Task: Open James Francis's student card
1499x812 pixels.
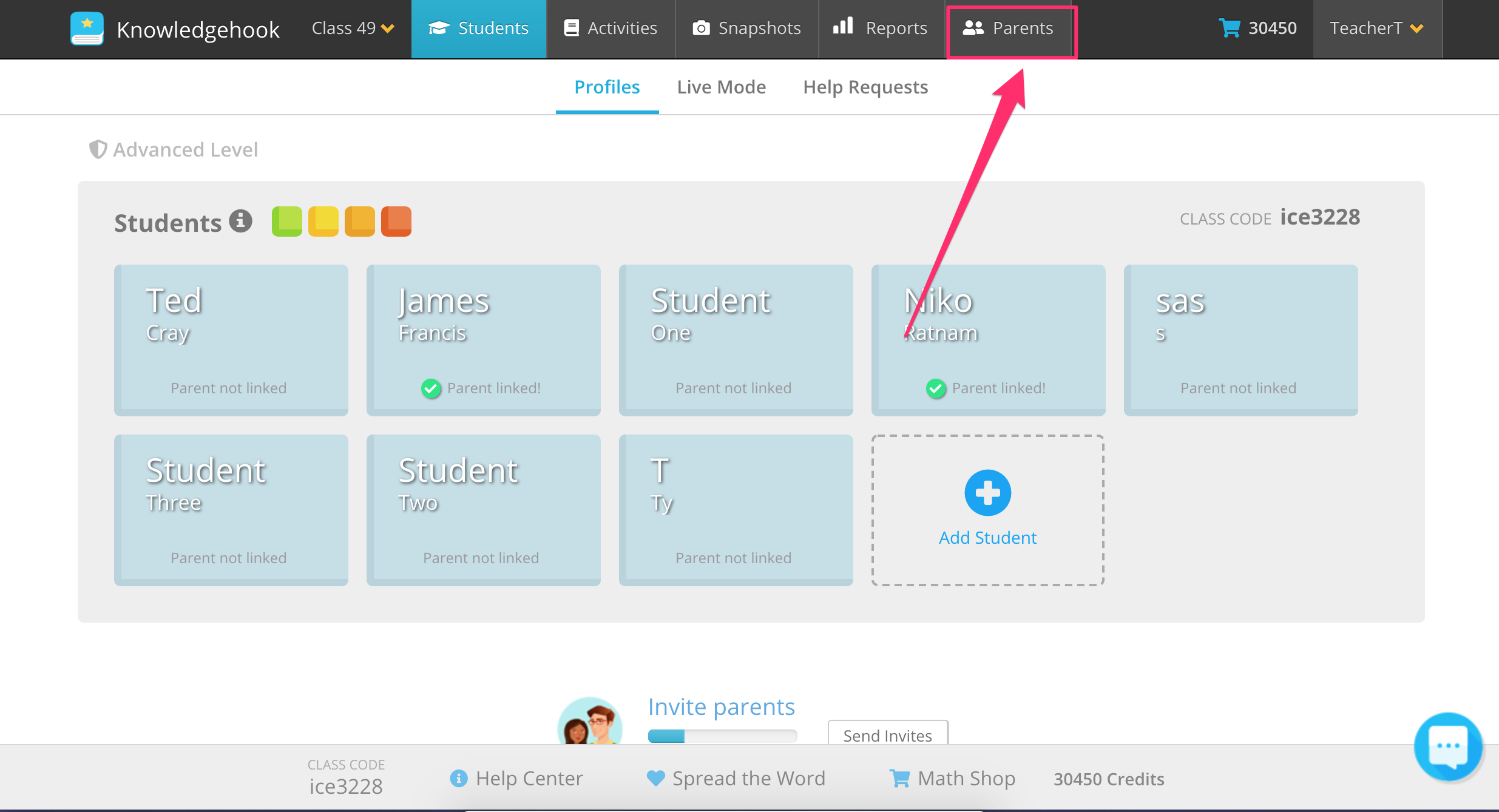Action: 484,340
